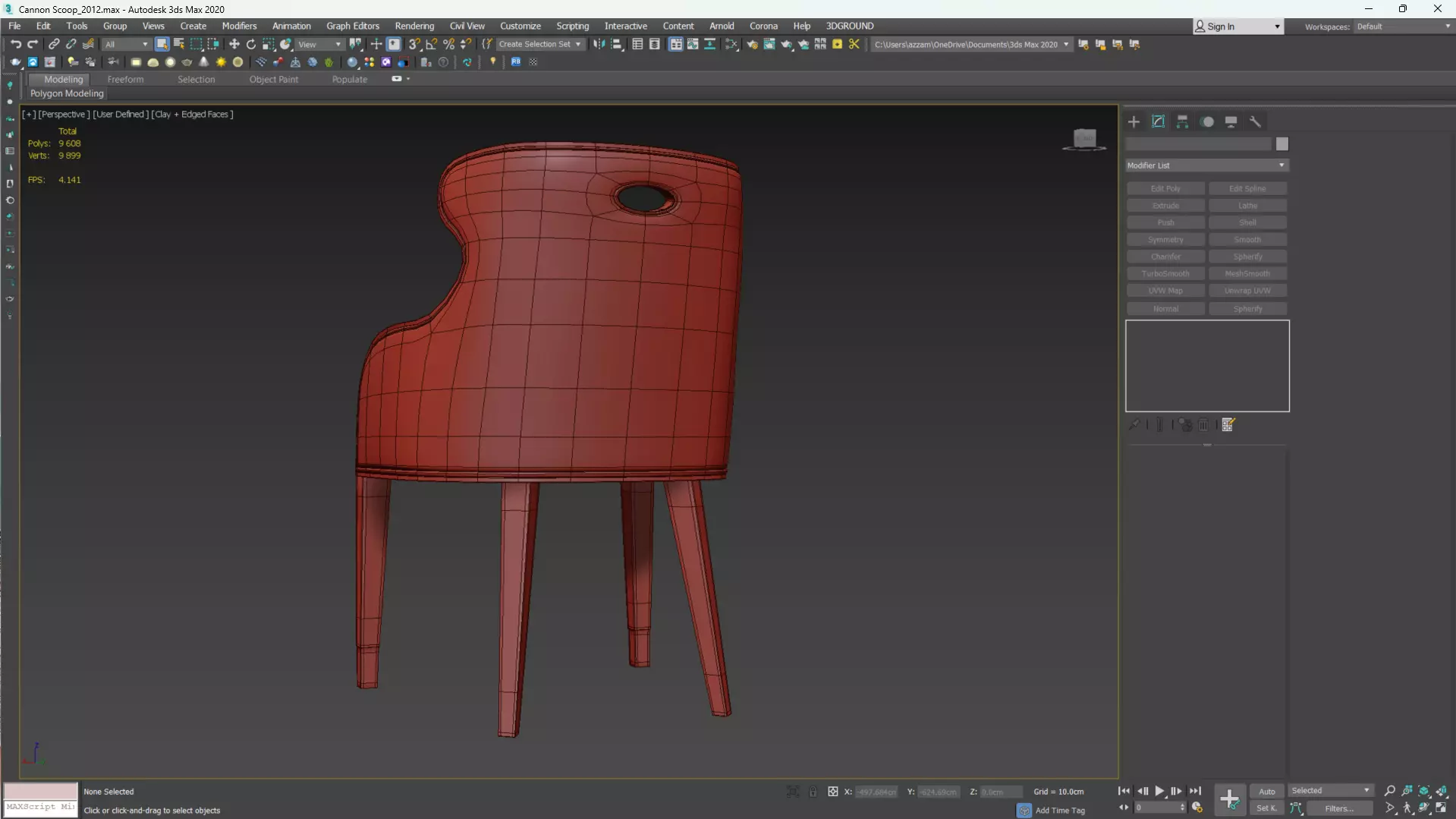Click the Mirror tool icon
The image size is (1456, 819).
tap(599, 45)
